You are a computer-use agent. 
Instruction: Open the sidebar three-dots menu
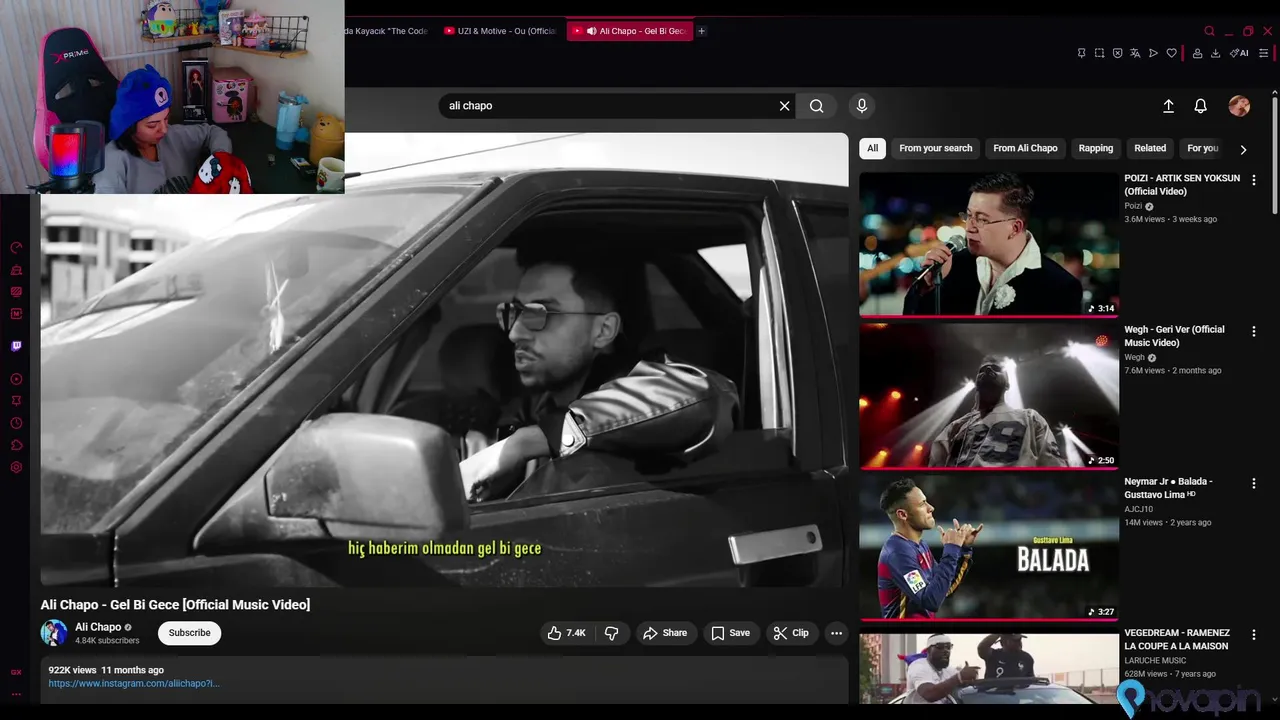(16, 694)
